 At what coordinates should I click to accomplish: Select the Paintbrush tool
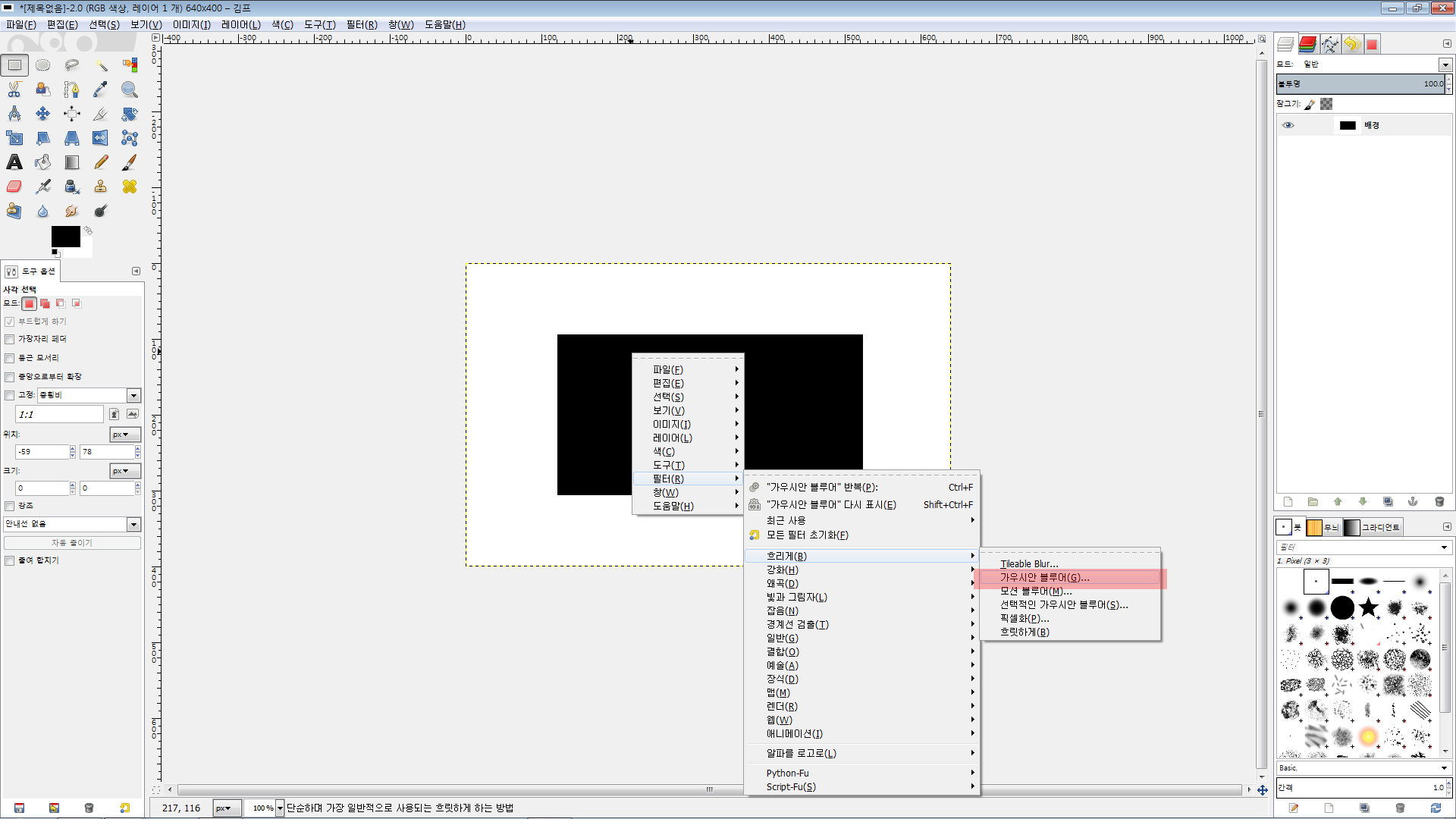pyautogui.click(x=130, y=162)
